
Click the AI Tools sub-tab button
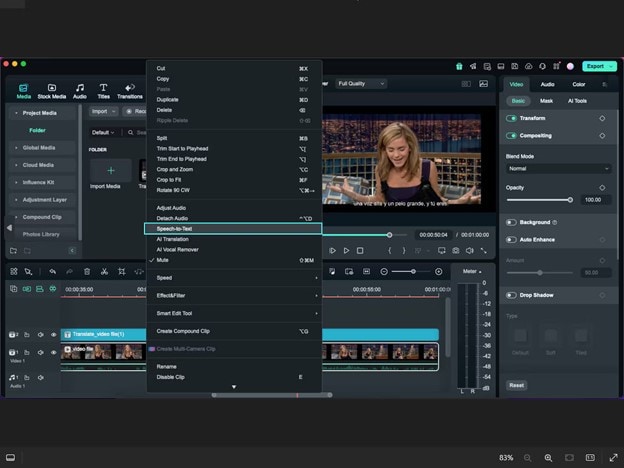point(577,101)
